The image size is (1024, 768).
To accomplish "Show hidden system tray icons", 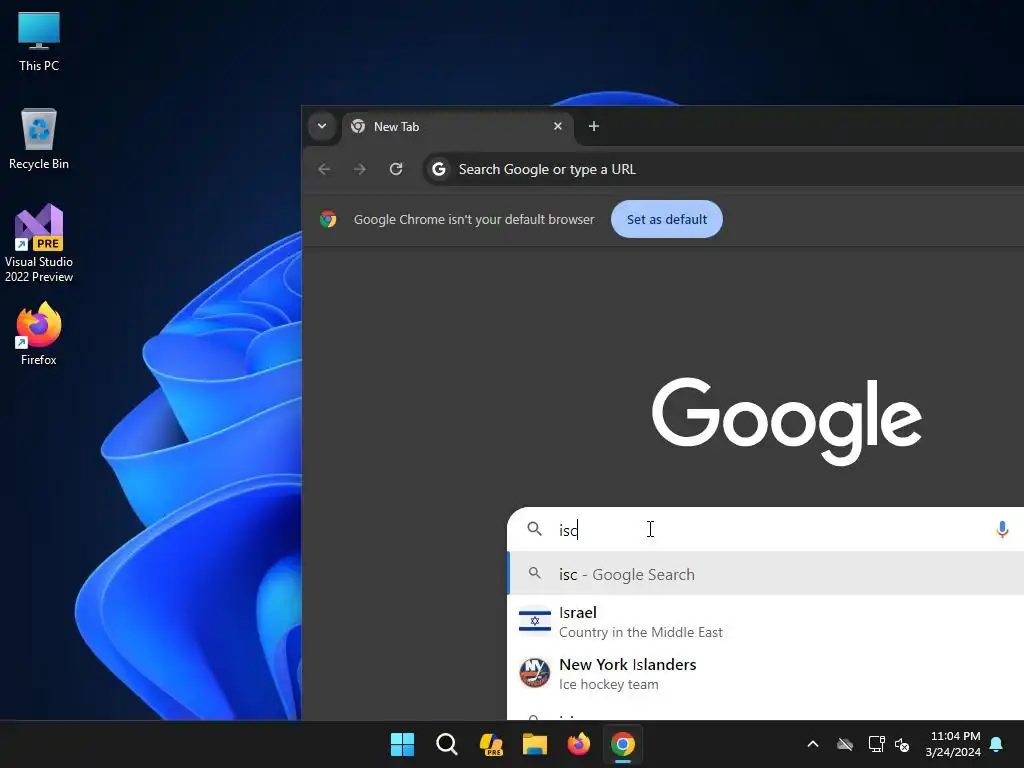I will tap(813, 744).
